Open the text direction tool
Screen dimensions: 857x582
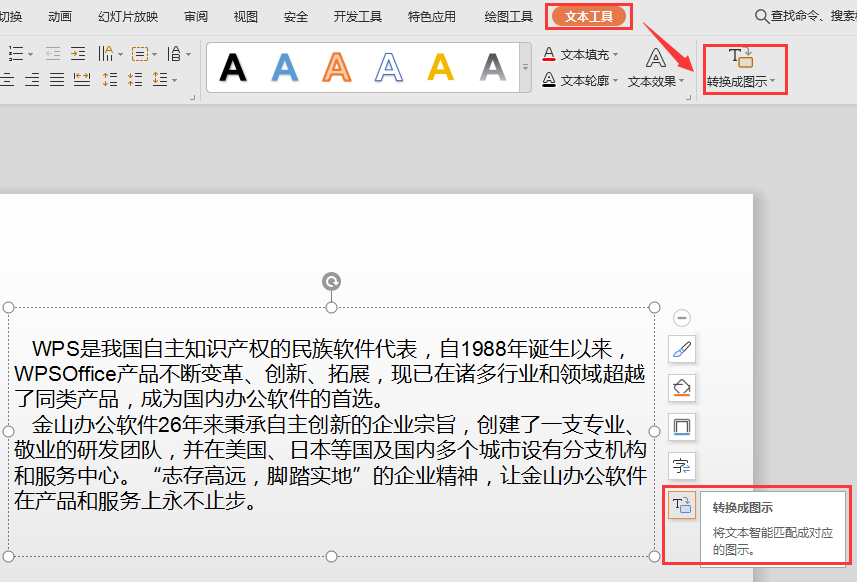174,54
